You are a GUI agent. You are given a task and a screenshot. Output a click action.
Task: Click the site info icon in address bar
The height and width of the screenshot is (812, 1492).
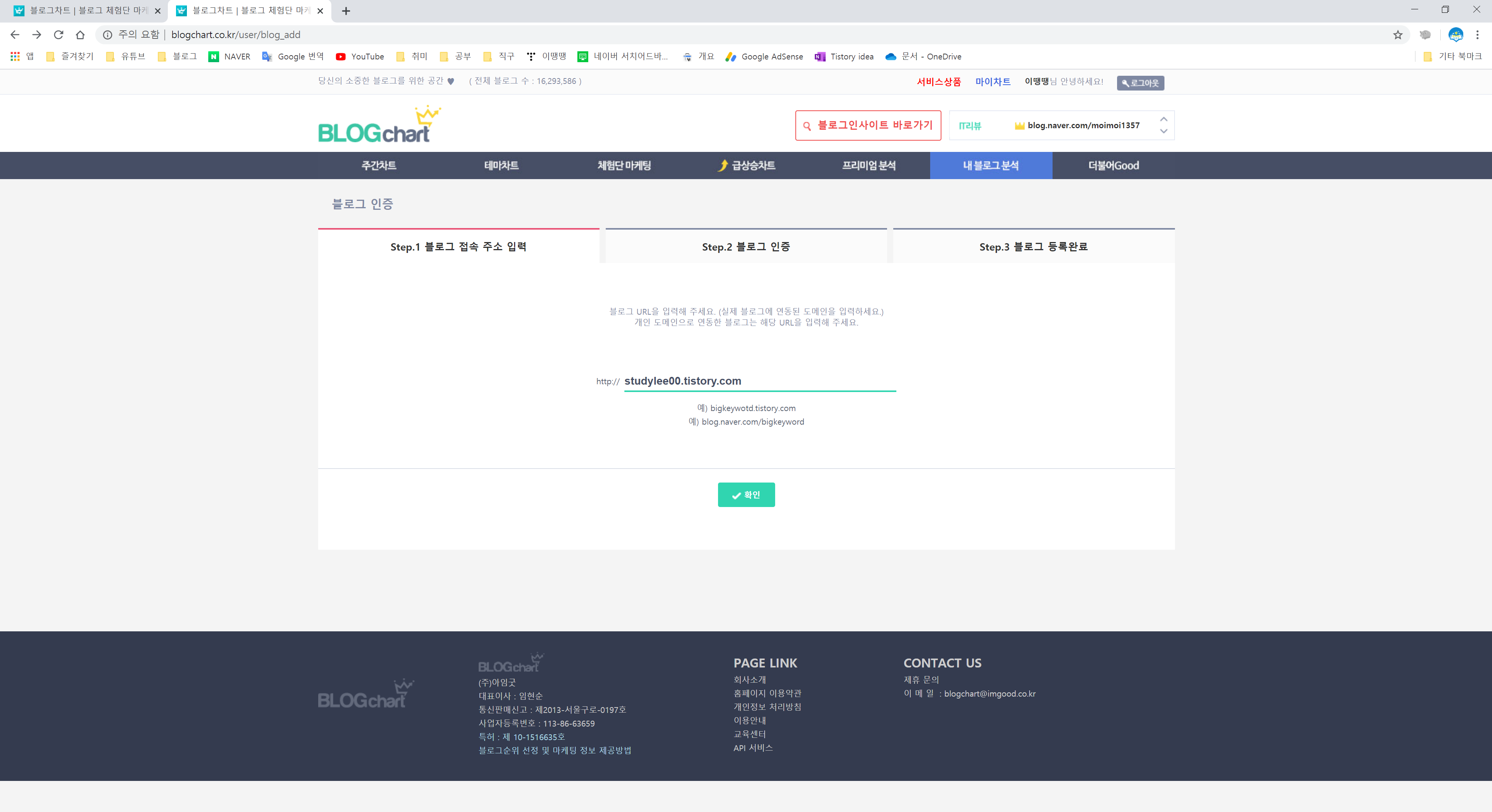[108, 35]
